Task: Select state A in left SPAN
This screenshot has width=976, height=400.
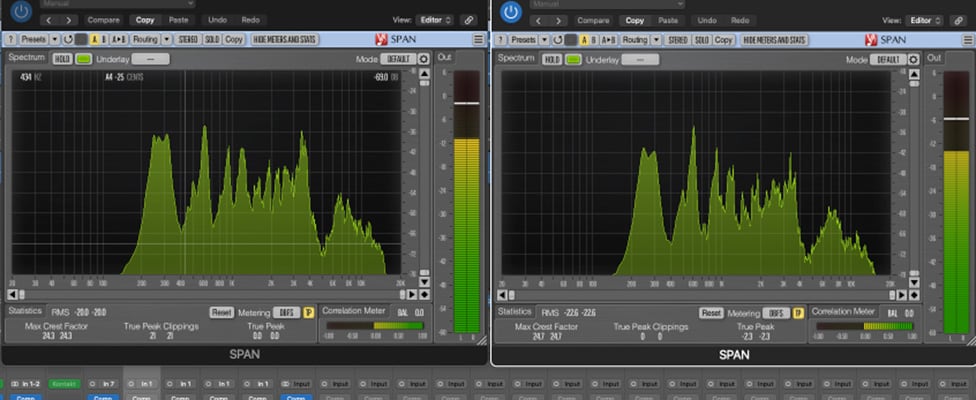Action: (95, 39)
